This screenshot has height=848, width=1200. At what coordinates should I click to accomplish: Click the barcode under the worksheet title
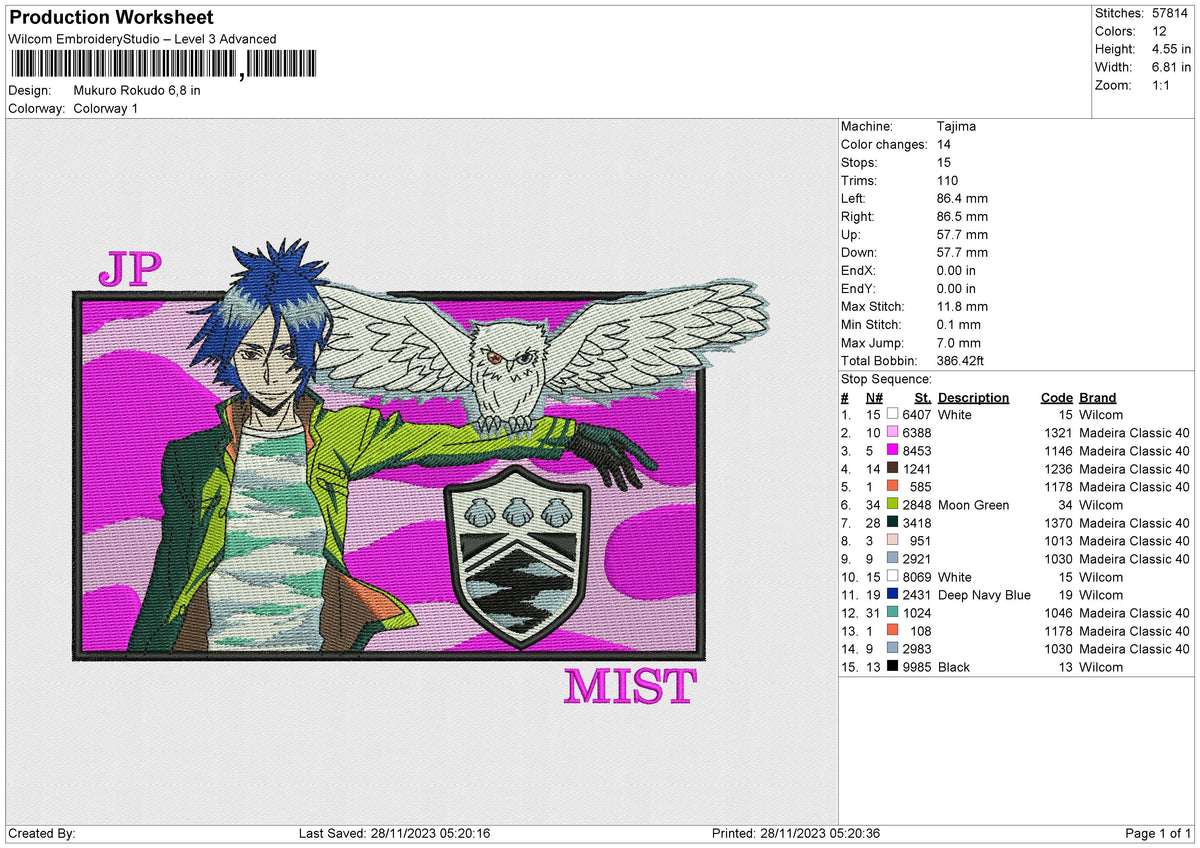tap(162, 65)
